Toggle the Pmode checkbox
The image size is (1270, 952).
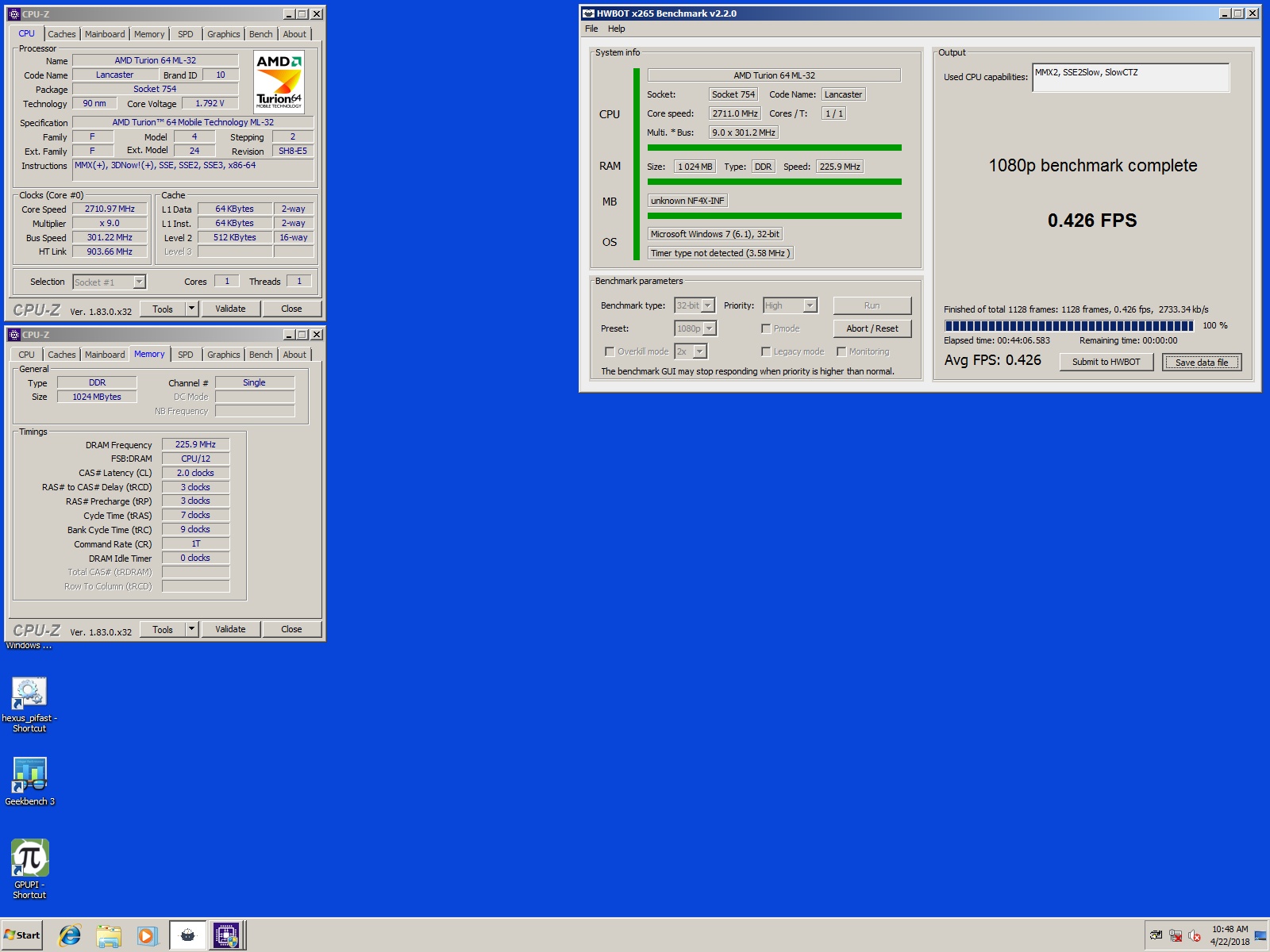click(766, 328)
